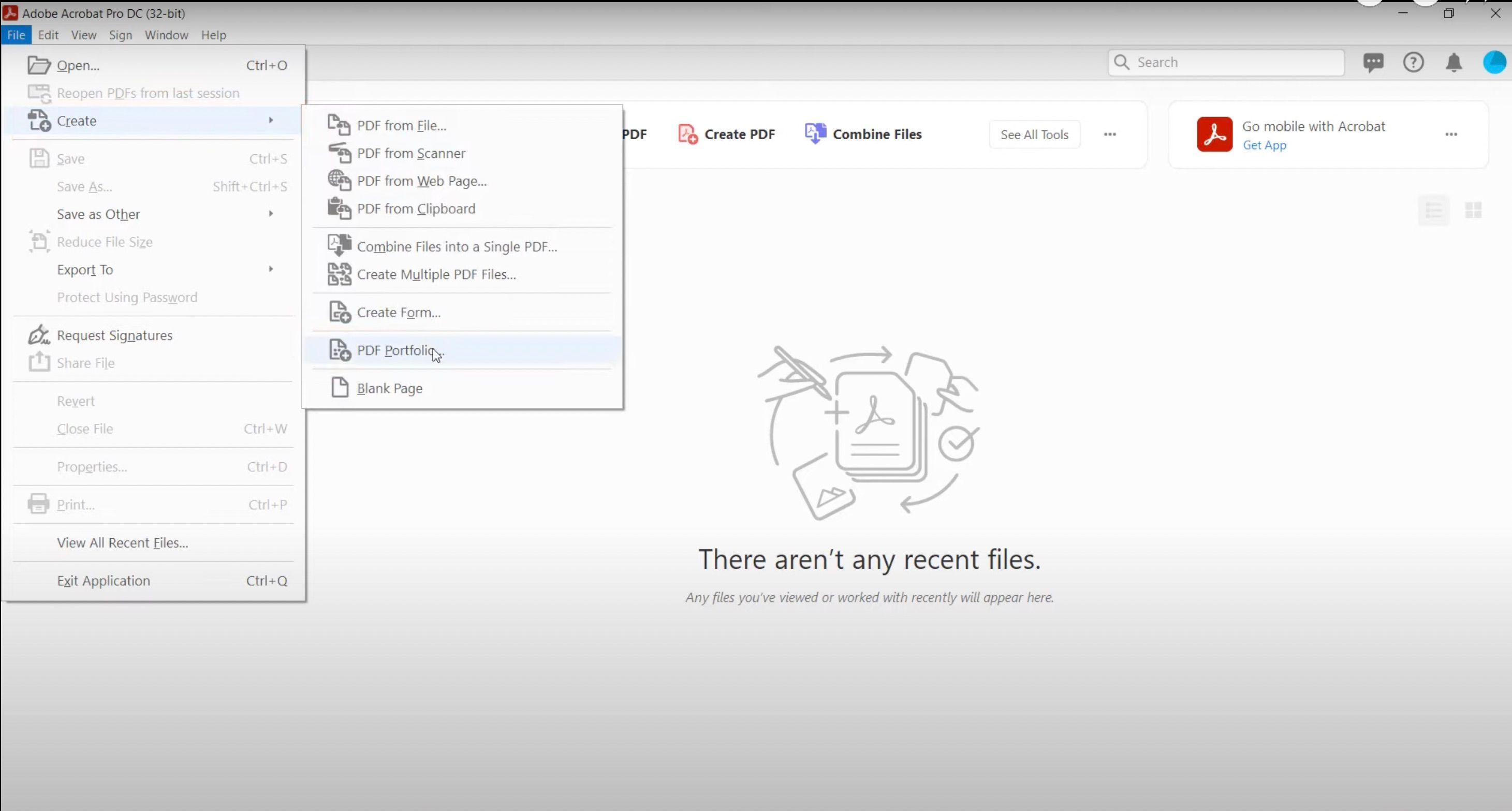
Task: Expand the Save as Other submenu
Action: [271, 214]
